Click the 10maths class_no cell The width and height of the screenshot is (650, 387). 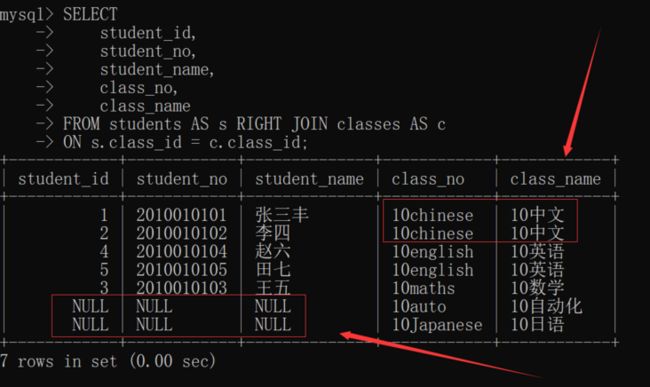click(x=423, y=288)
